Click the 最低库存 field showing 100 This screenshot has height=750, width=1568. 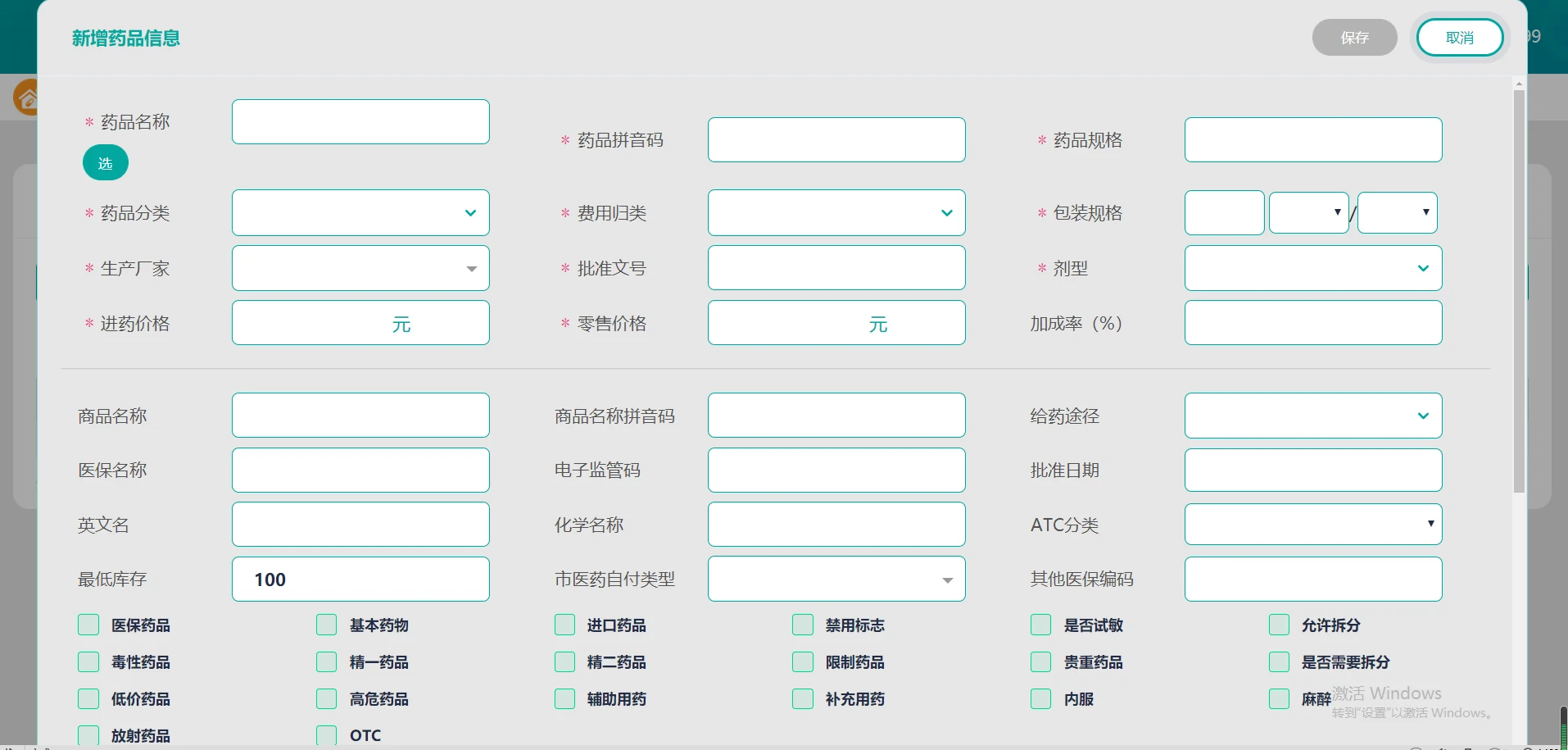(360, 579)
